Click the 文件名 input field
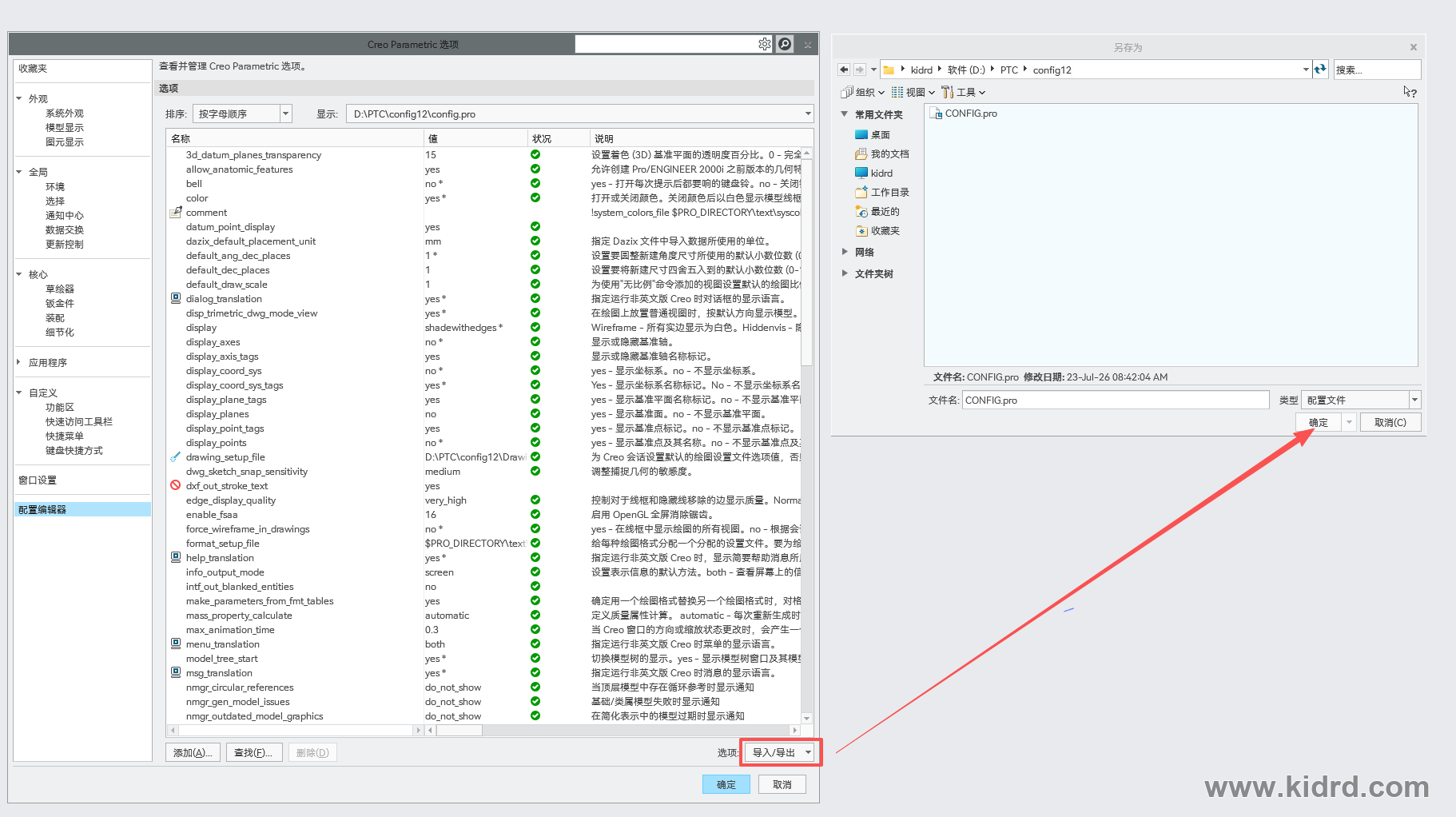The width and height of the screenshot is (1456, 817). [x=1116, y=400]
